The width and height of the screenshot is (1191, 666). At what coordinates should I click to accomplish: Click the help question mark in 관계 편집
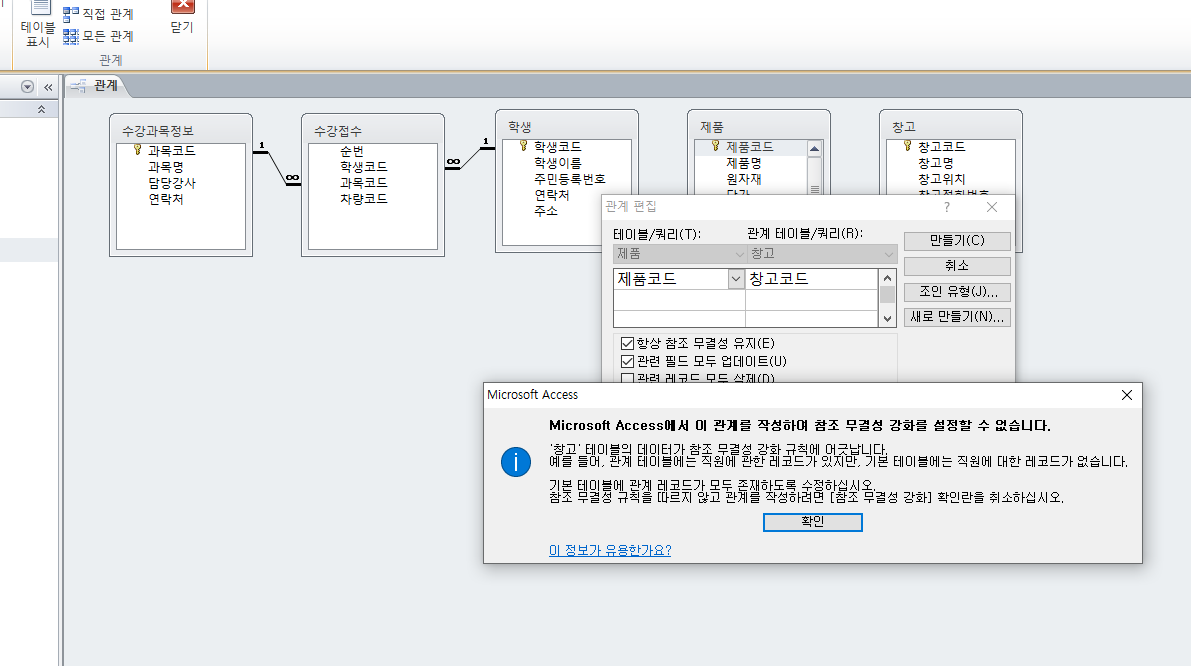click(947, 207)
